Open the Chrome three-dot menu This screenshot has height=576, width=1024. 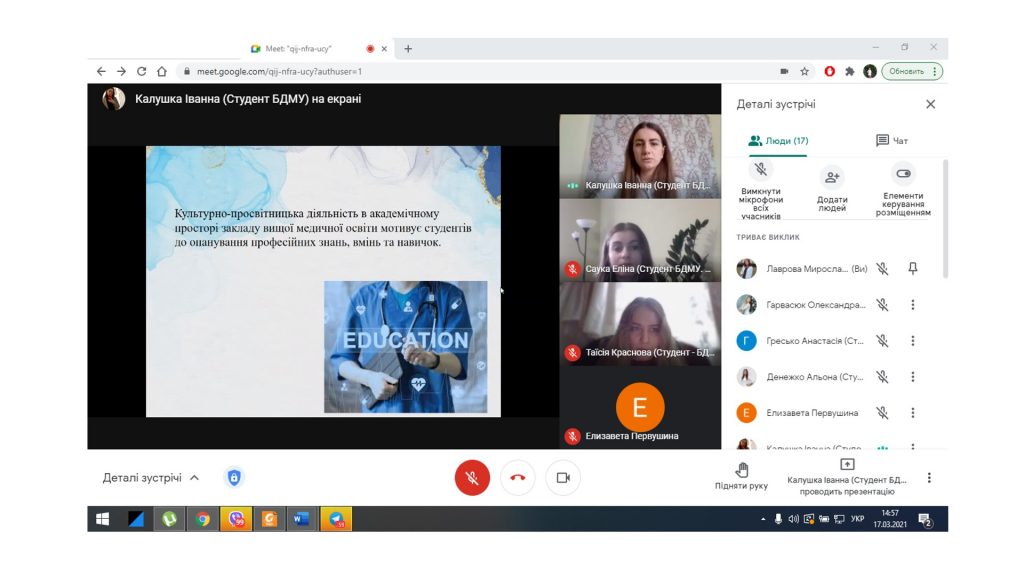(x=935, y=71)
